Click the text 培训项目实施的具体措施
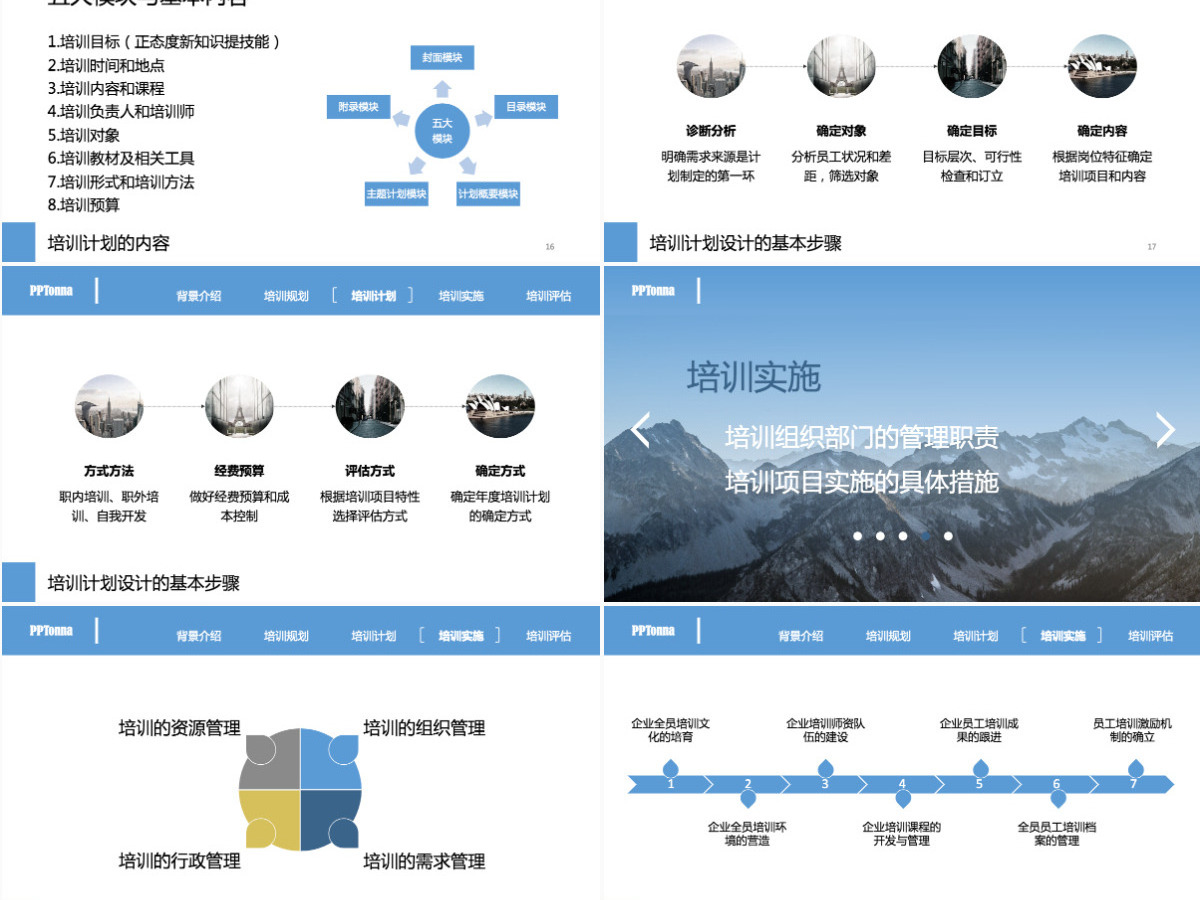This screenshot has height=900, width=1200. pos(861,481)
